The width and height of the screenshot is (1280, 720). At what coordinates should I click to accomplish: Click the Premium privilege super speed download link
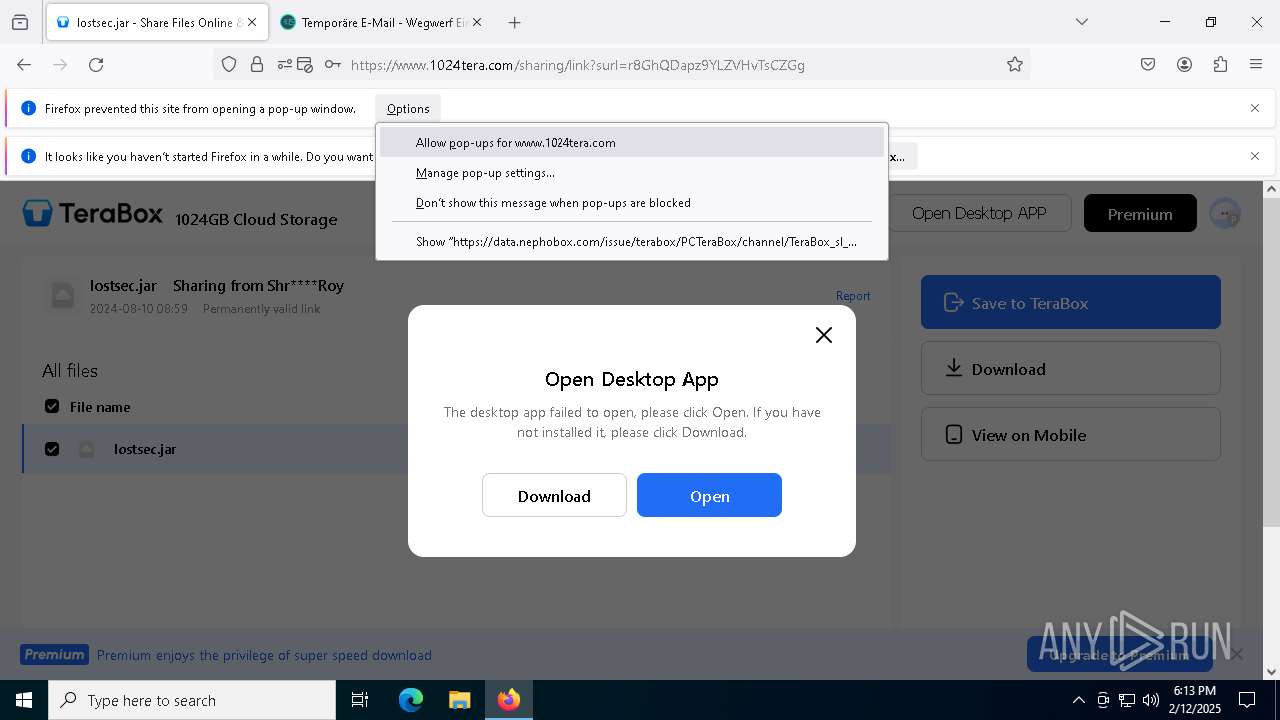(x=264, y=655)
